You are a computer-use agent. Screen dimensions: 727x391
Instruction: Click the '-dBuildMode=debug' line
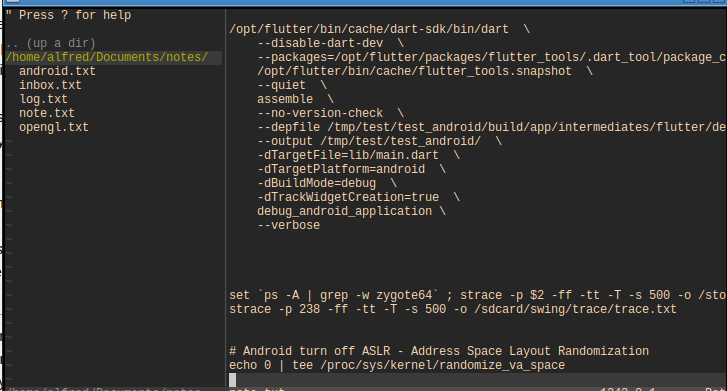[327, 183]
